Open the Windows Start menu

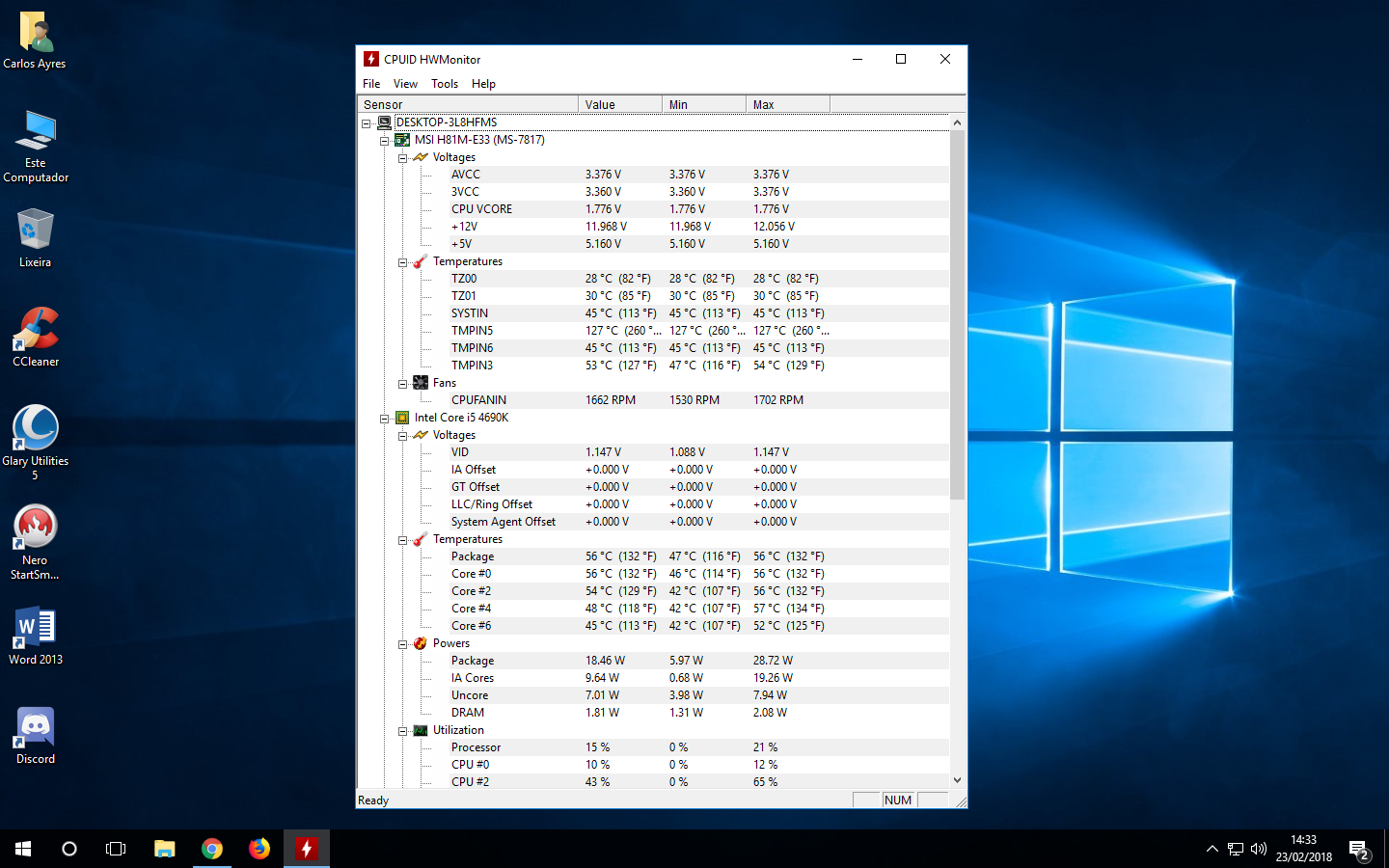[23, 849]
